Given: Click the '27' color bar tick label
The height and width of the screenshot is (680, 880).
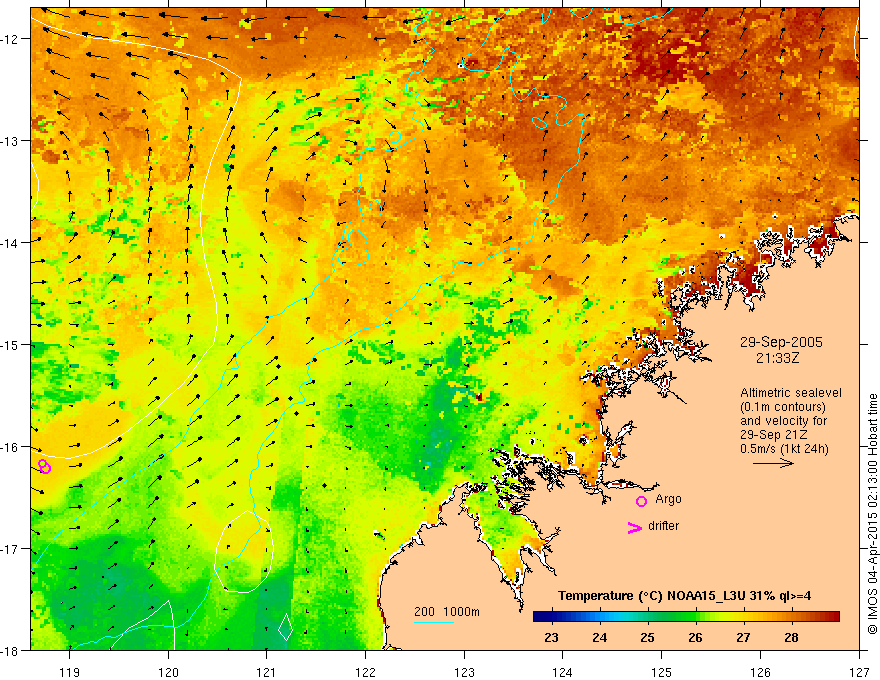Looking at the screenshot, I should click(743, 637).
